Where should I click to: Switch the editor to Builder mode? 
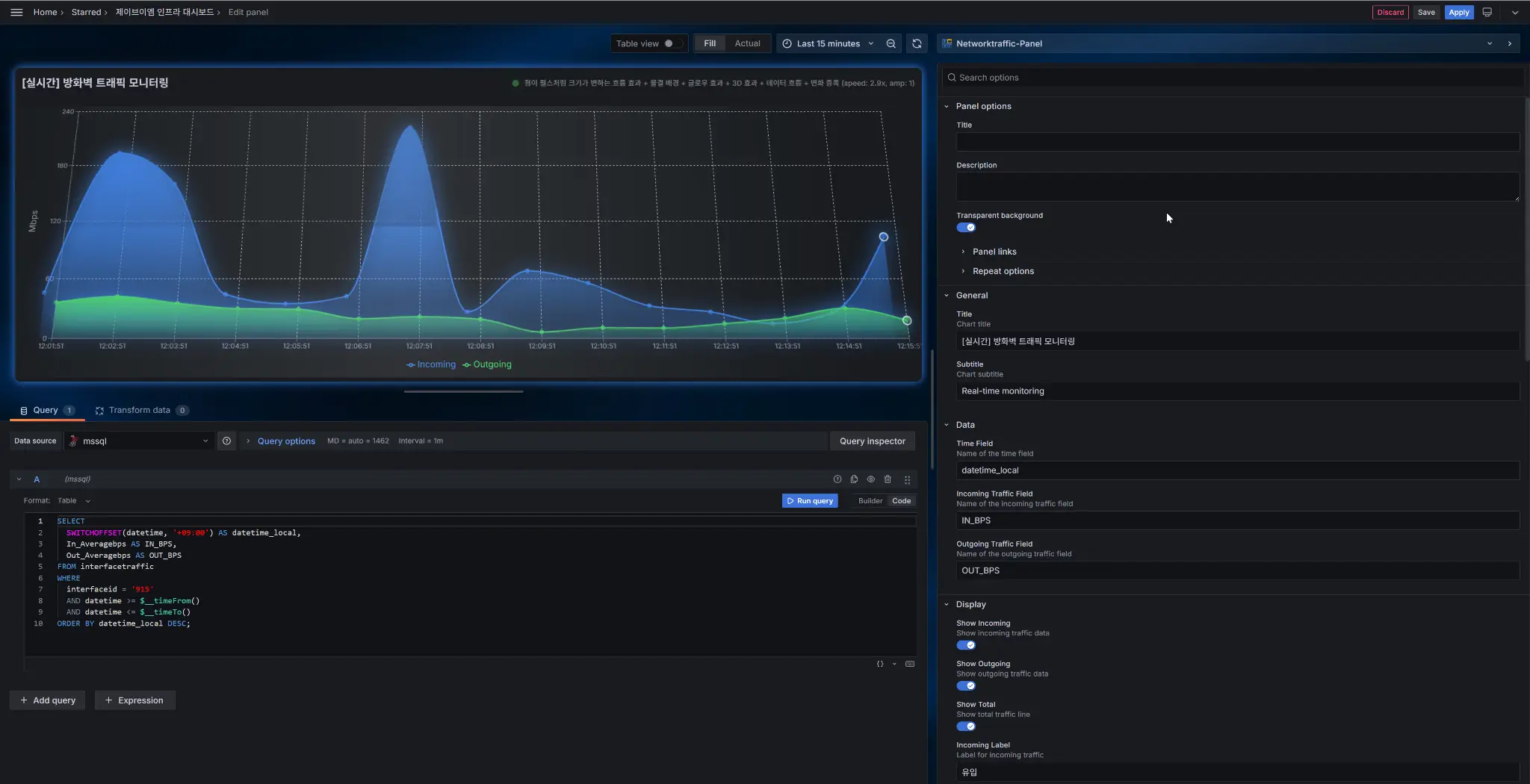click(x=870, y=501)
